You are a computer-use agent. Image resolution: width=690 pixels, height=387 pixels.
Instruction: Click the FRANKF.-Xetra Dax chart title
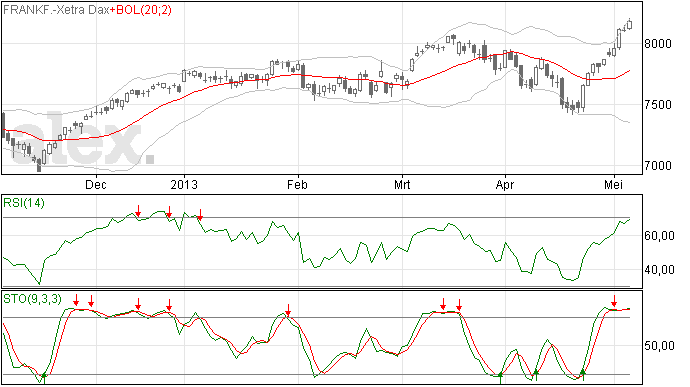(x=56, y=10)
